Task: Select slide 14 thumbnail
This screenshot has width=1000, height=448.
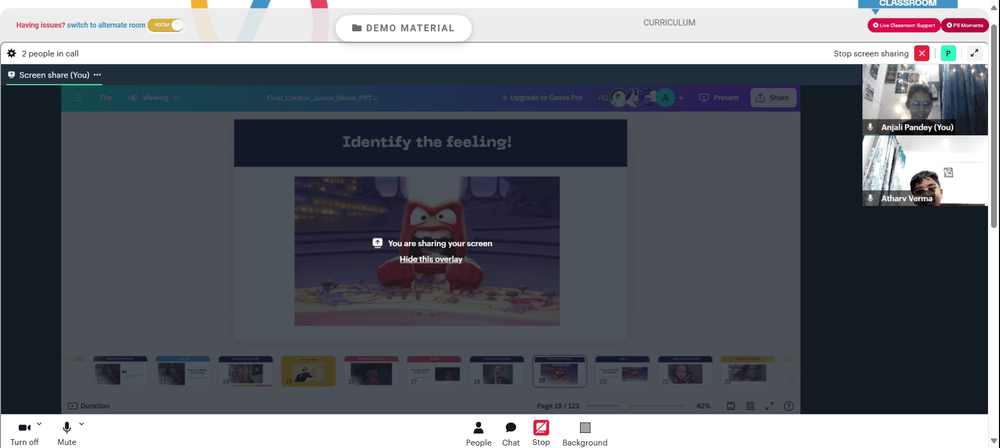Action: tap(246, 371)
